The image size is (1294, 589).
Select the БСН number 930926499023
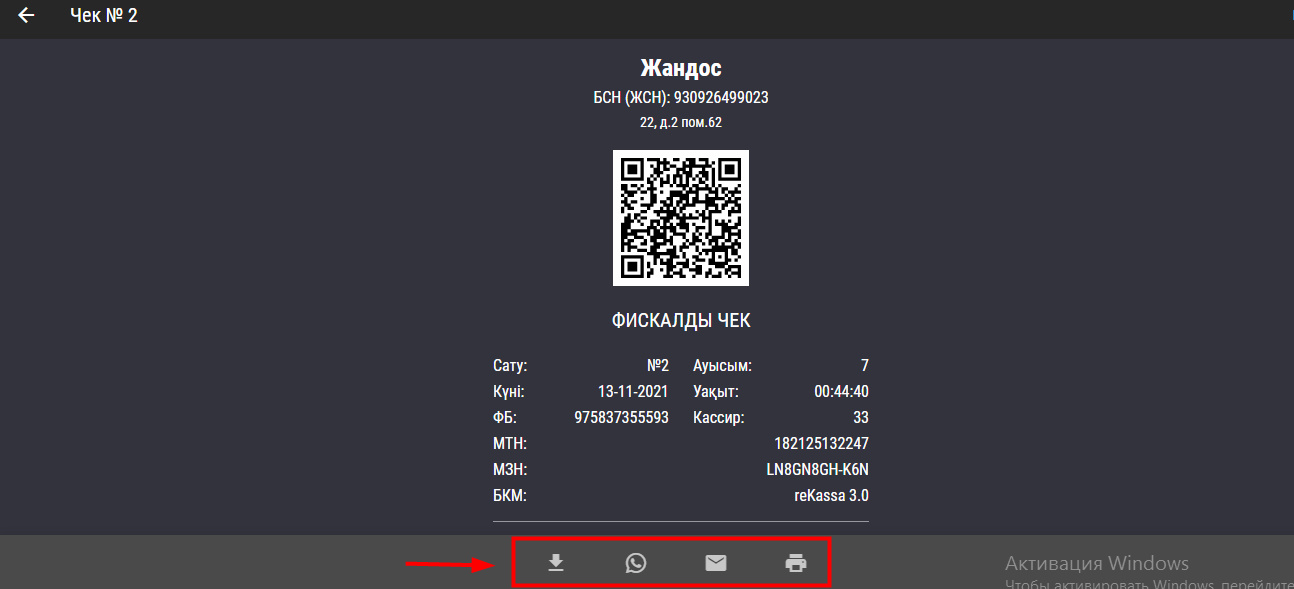click(721, 98)
